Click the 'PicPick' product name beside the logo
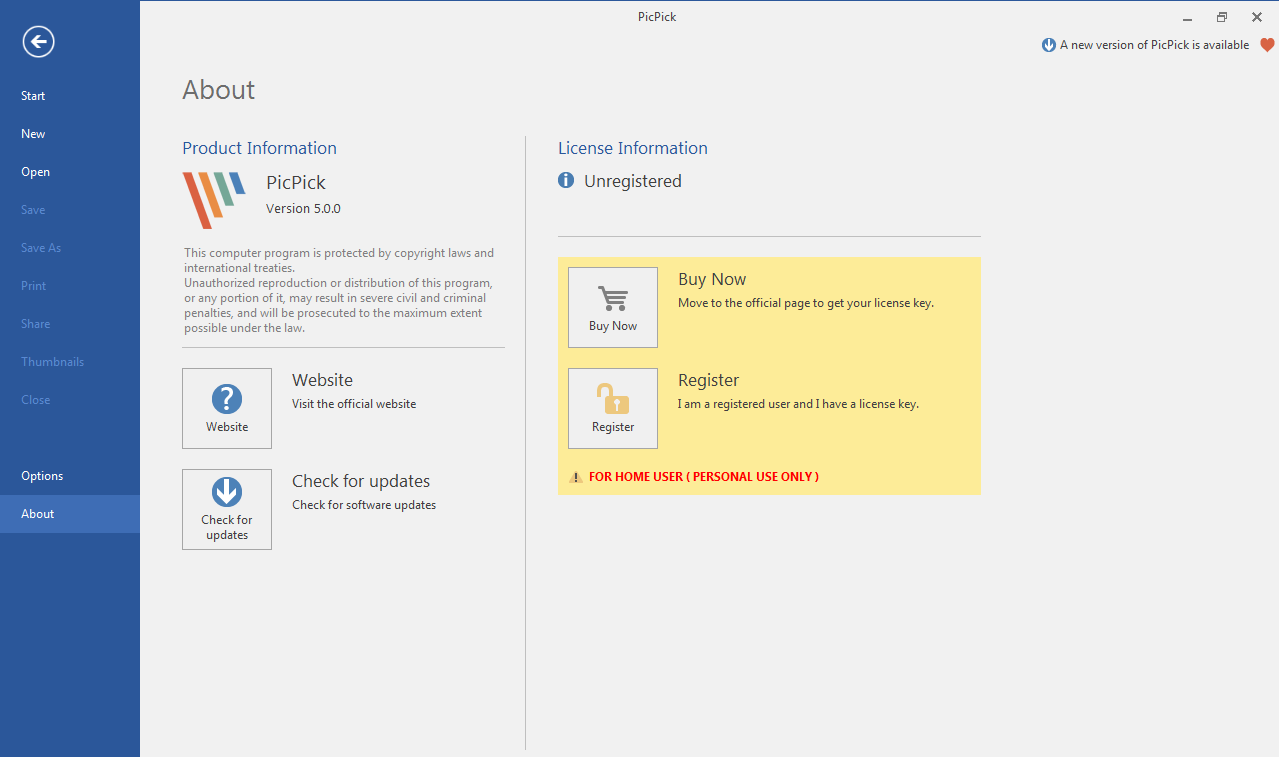The height and width of the screenshot is (757, 1279). pyautogui.click(x=296, y=182)
